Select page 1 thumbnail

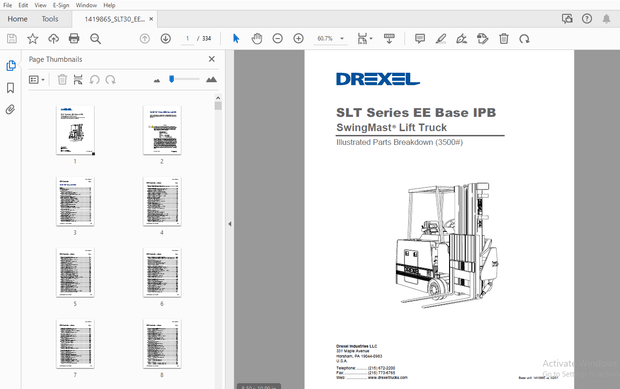coord(75,130)
